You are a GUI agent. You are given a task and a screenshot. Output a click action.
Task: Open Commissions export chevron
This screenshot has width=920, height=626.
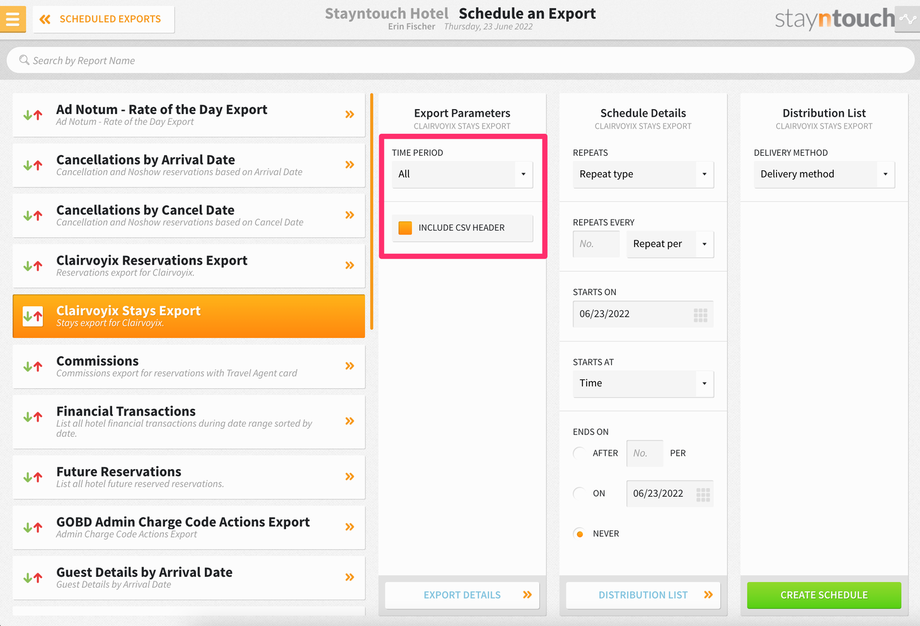(x=350, y=366)
